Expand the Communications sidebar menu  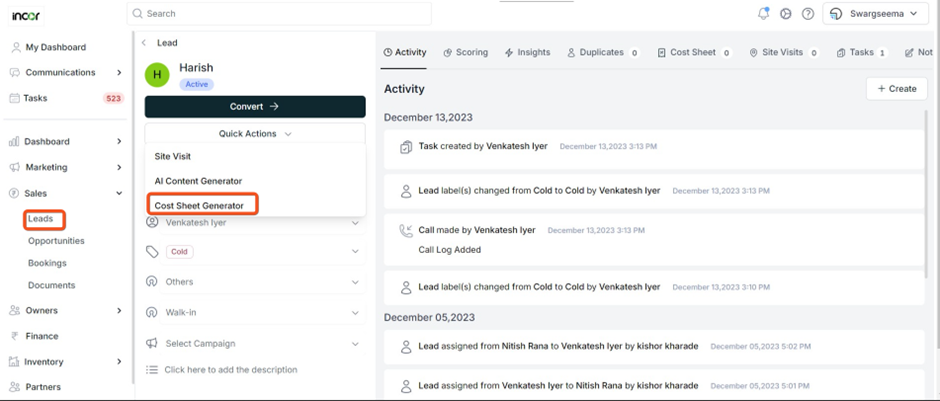click(x=119, y=73)
